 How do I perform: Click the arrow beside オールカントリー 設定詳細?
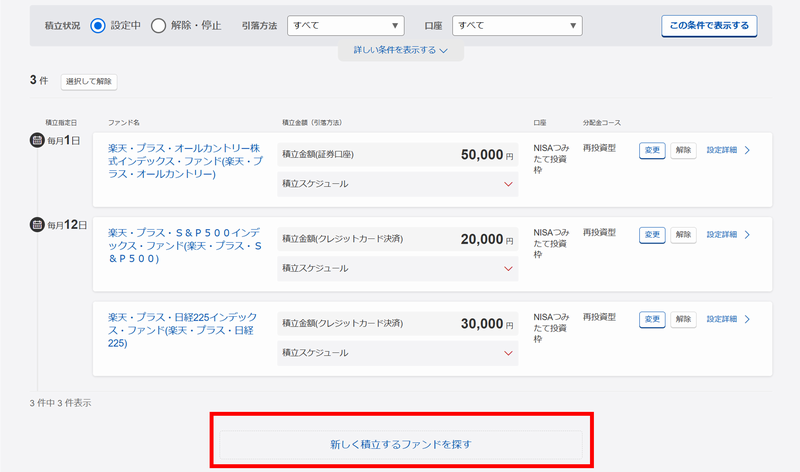pyautogui.click(x=747, y=150)
